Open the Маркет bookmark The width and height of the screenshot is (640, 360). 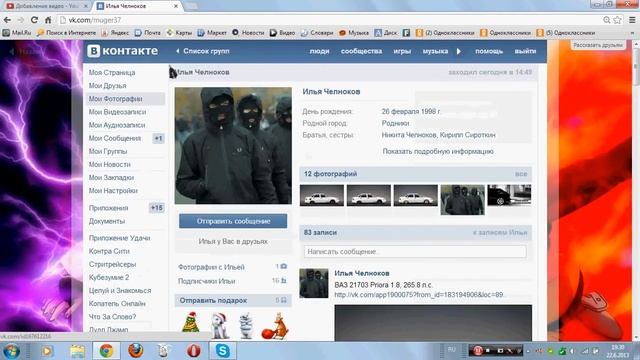pyautogui.click(x=212, y=33)
